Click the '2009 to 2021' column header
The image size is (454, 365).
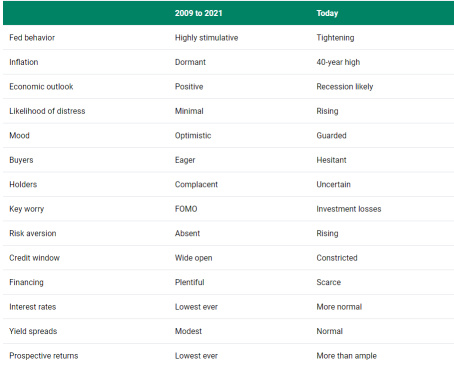(x=198, y=13)
